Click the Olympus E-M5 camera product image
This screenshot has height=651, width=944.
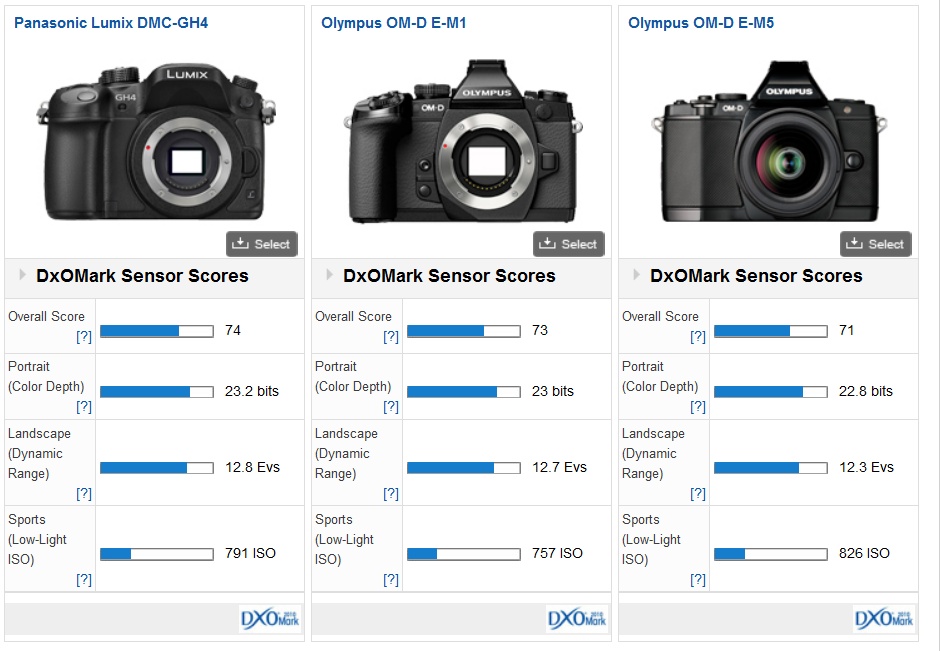(769, 141)
